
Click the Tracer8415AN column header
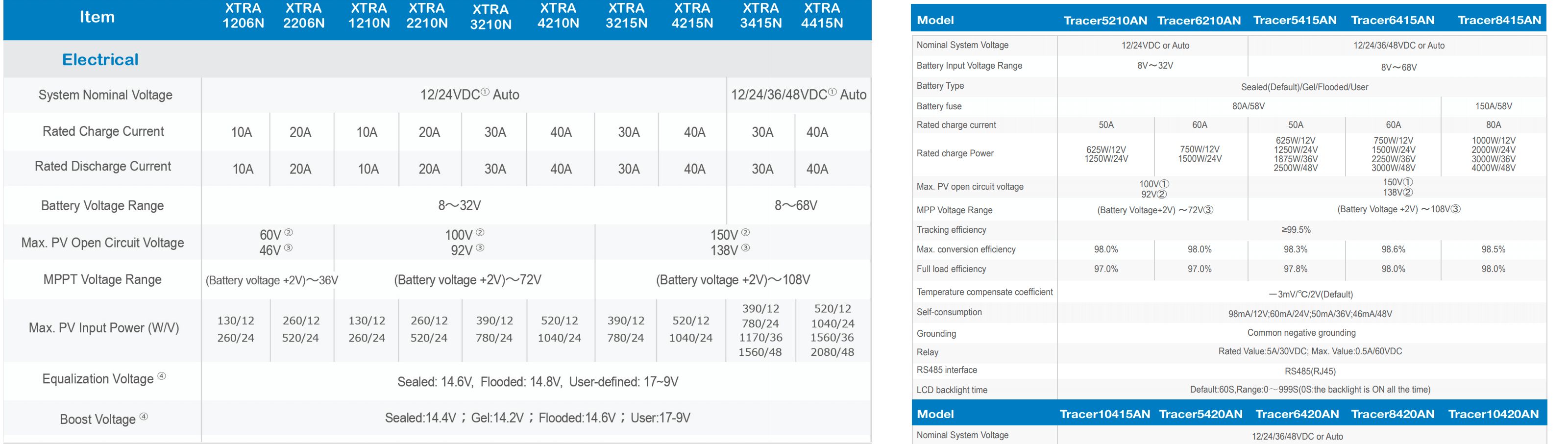[x=1498, y=20]
